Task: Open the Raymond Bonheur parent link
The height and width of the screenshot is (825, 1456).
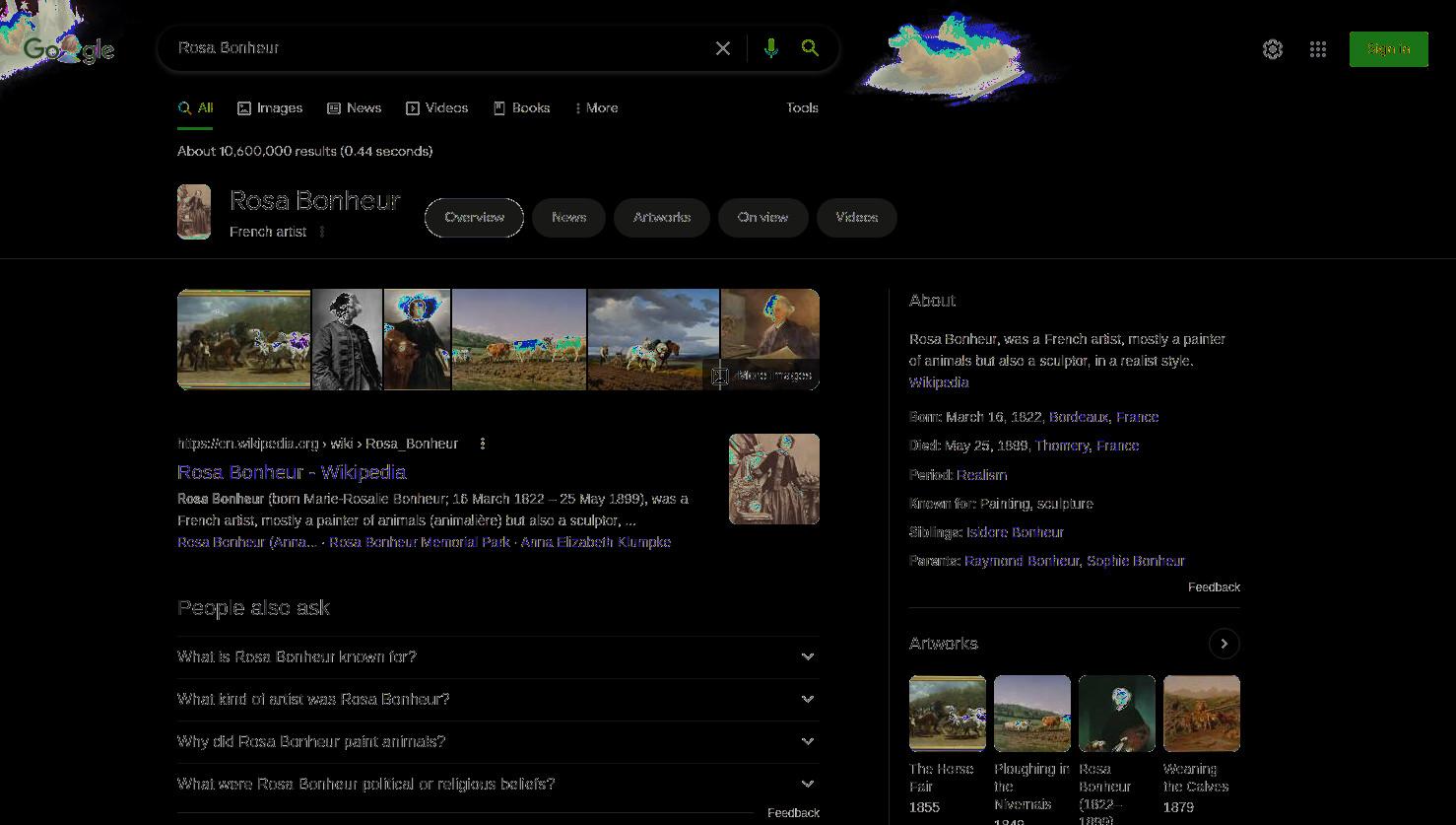Action: click(x=1022, y=561)
